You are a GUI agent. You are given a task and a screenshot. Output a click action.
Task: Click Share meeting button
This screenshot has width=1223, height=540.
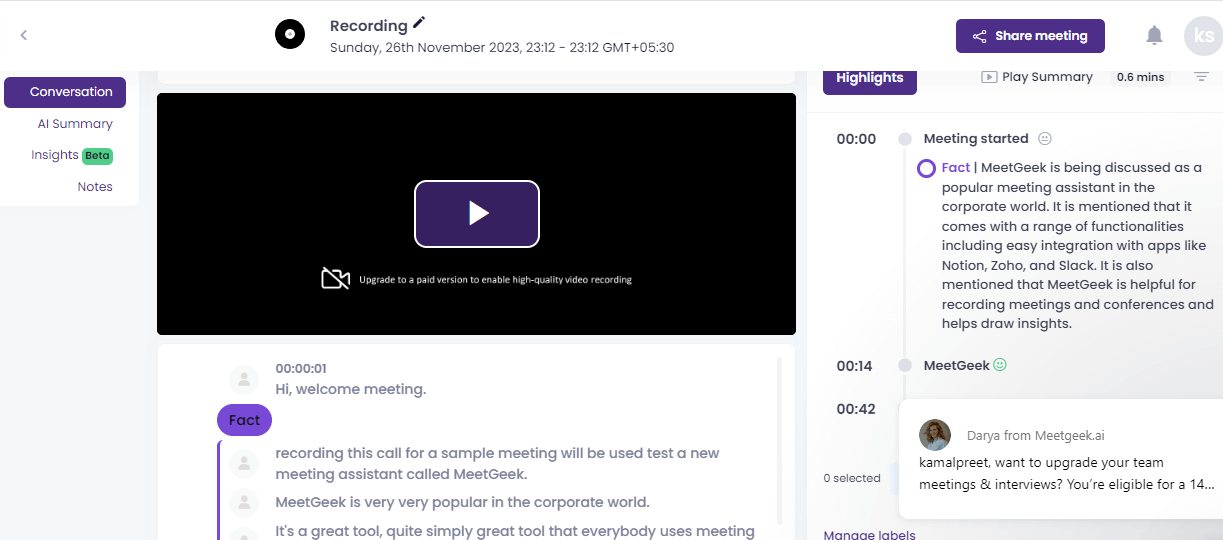click(x=1030, y=36)
